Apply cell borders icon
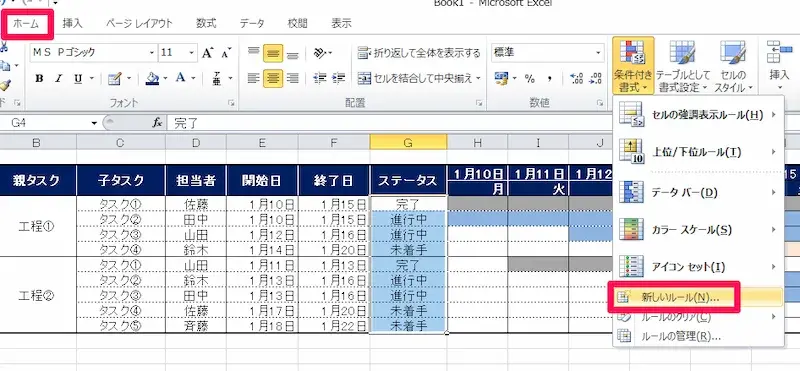Image resolution: width=800 pixels, height=371 pixels. 115,79
